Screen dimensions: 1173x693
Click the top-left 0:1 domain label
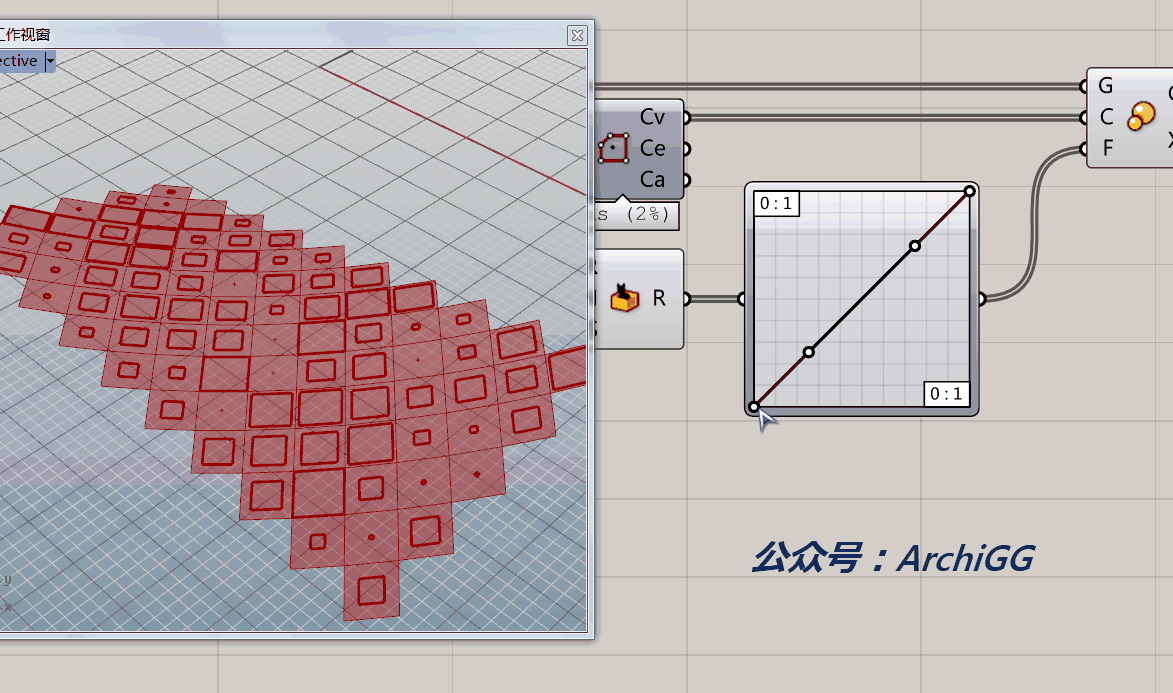pos(777,204)
